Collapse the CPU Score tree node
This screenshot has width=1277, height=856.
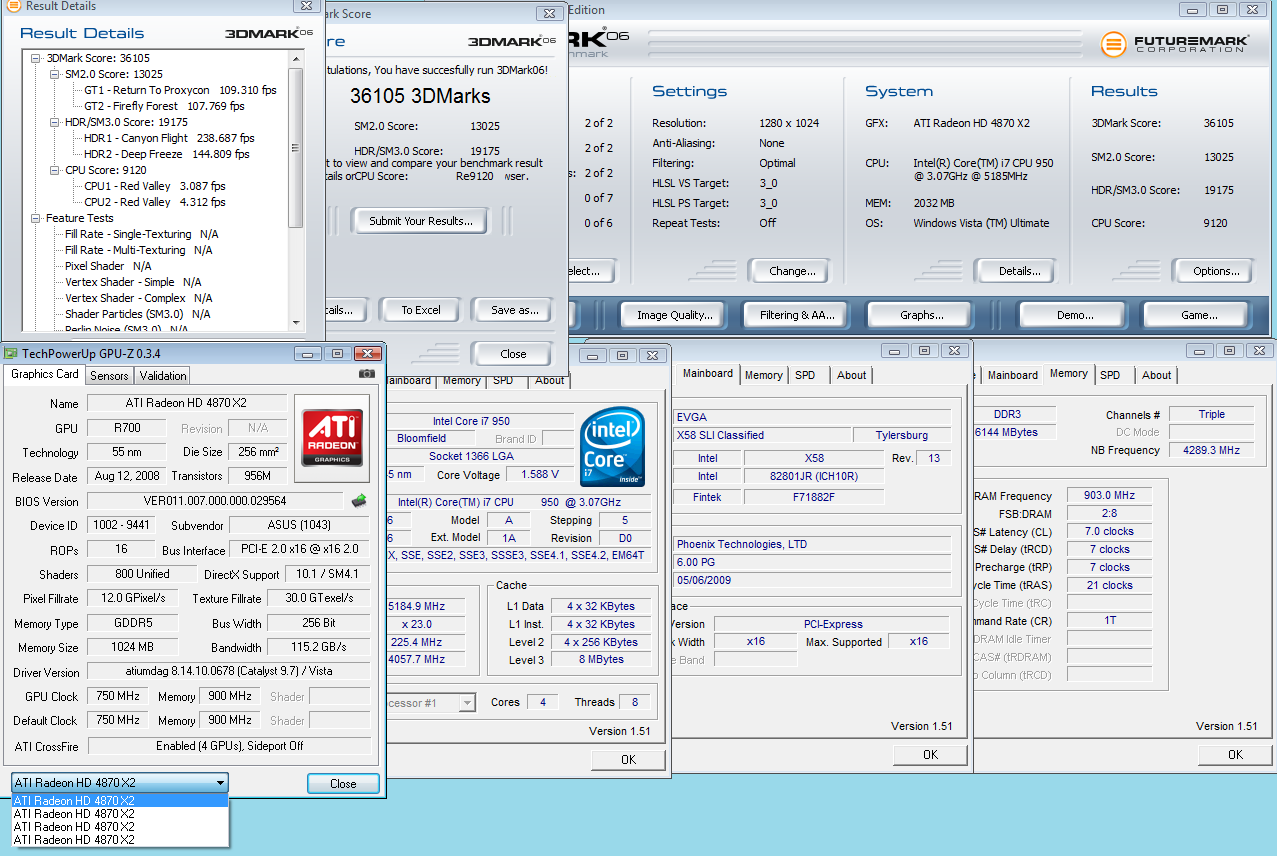point(55,170)
